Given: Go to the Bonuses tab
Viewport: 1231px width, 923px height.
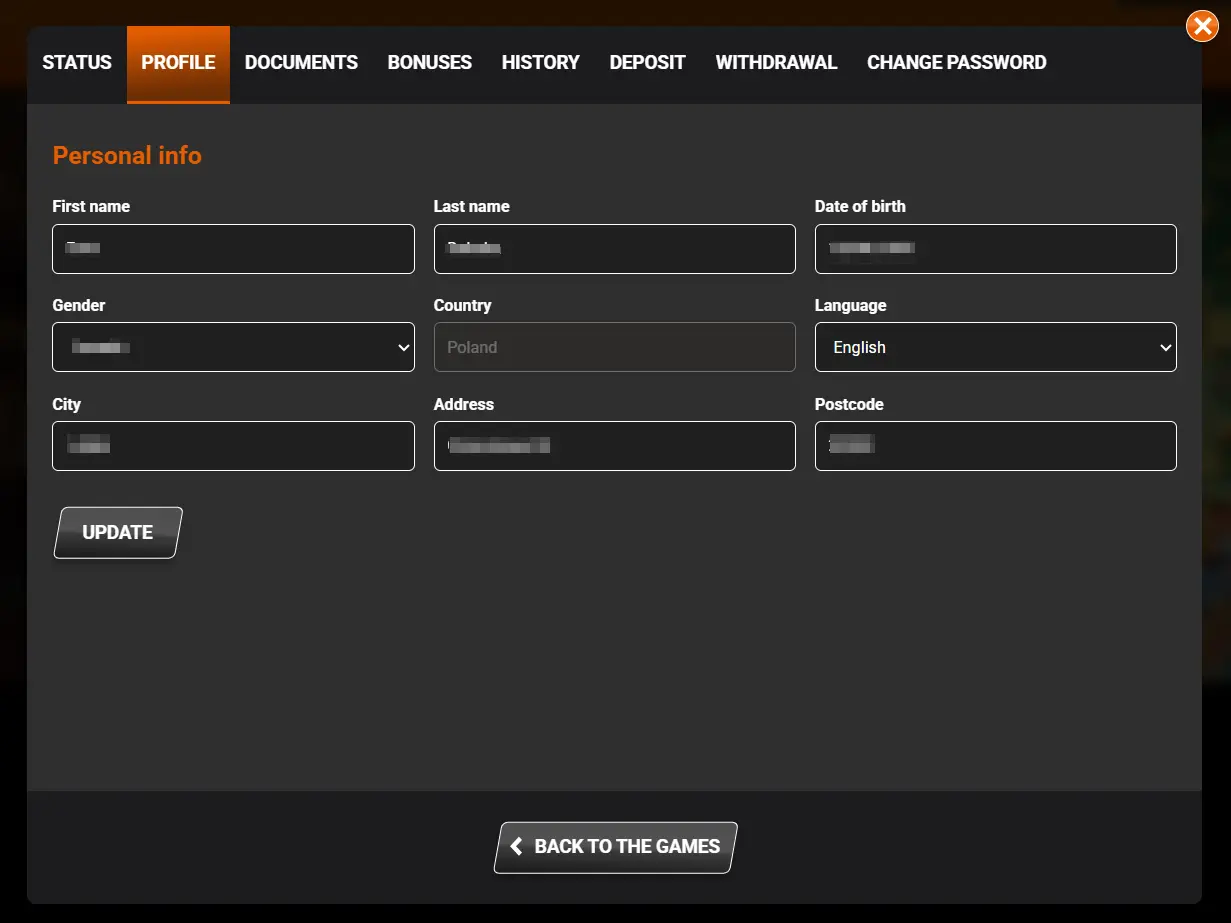Looking at the screenshot, I should (430, 63).
